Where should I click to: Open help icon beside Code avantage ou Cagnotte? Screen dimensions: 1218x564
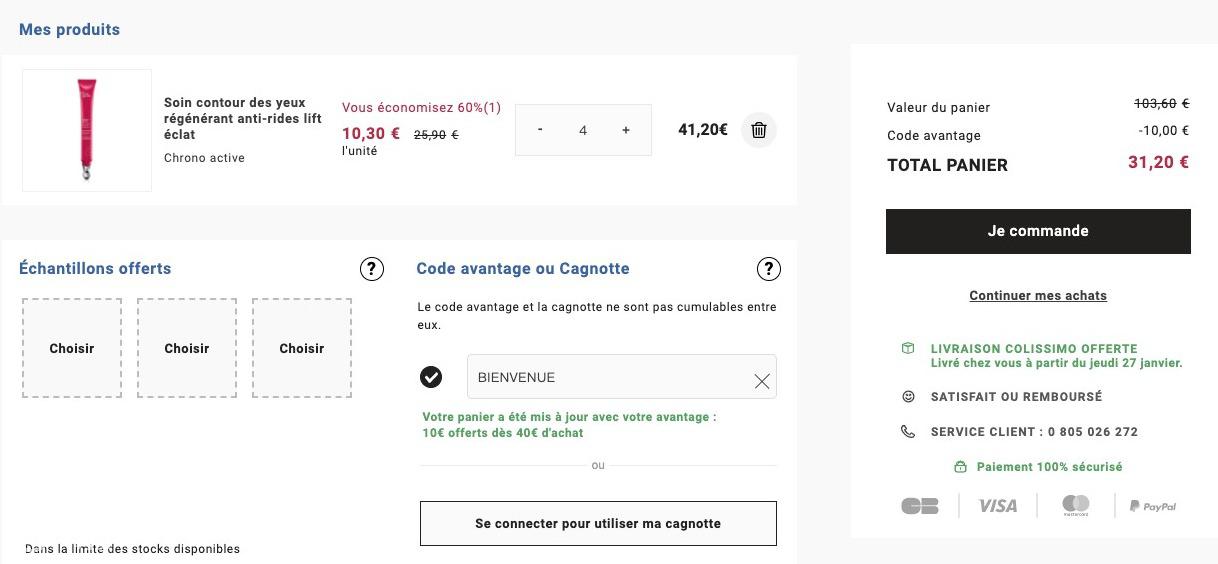click(x=768, y=269)
